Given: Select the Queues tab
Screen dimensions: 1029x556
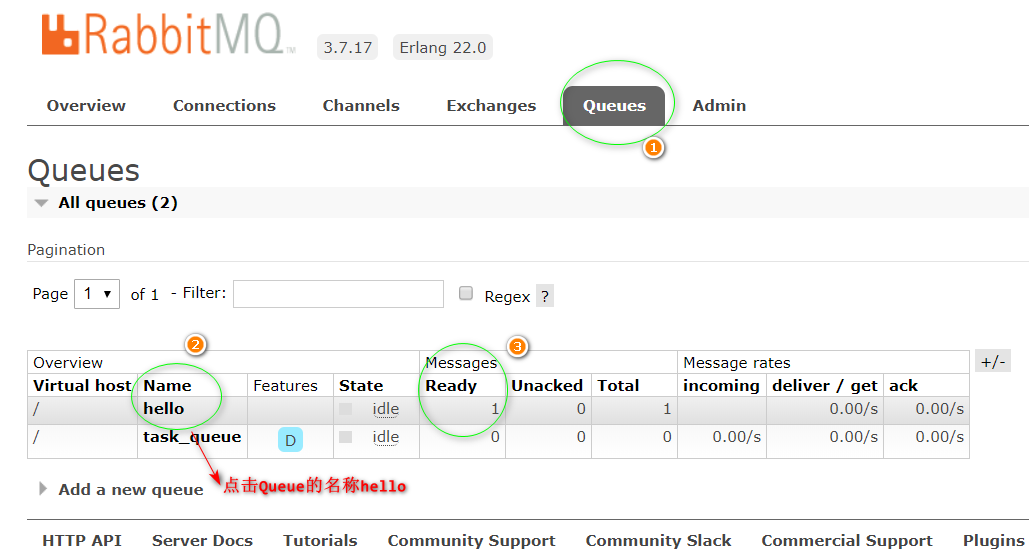Looking at the screenshot, I should point(614,106).
